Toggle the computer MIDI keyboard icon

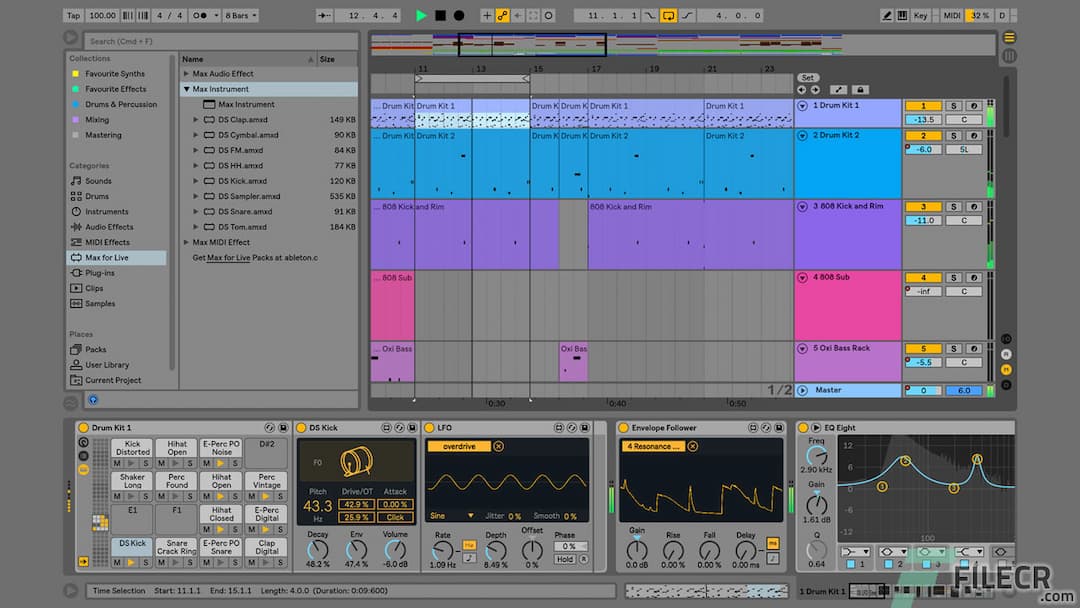(x=903, y=14)
